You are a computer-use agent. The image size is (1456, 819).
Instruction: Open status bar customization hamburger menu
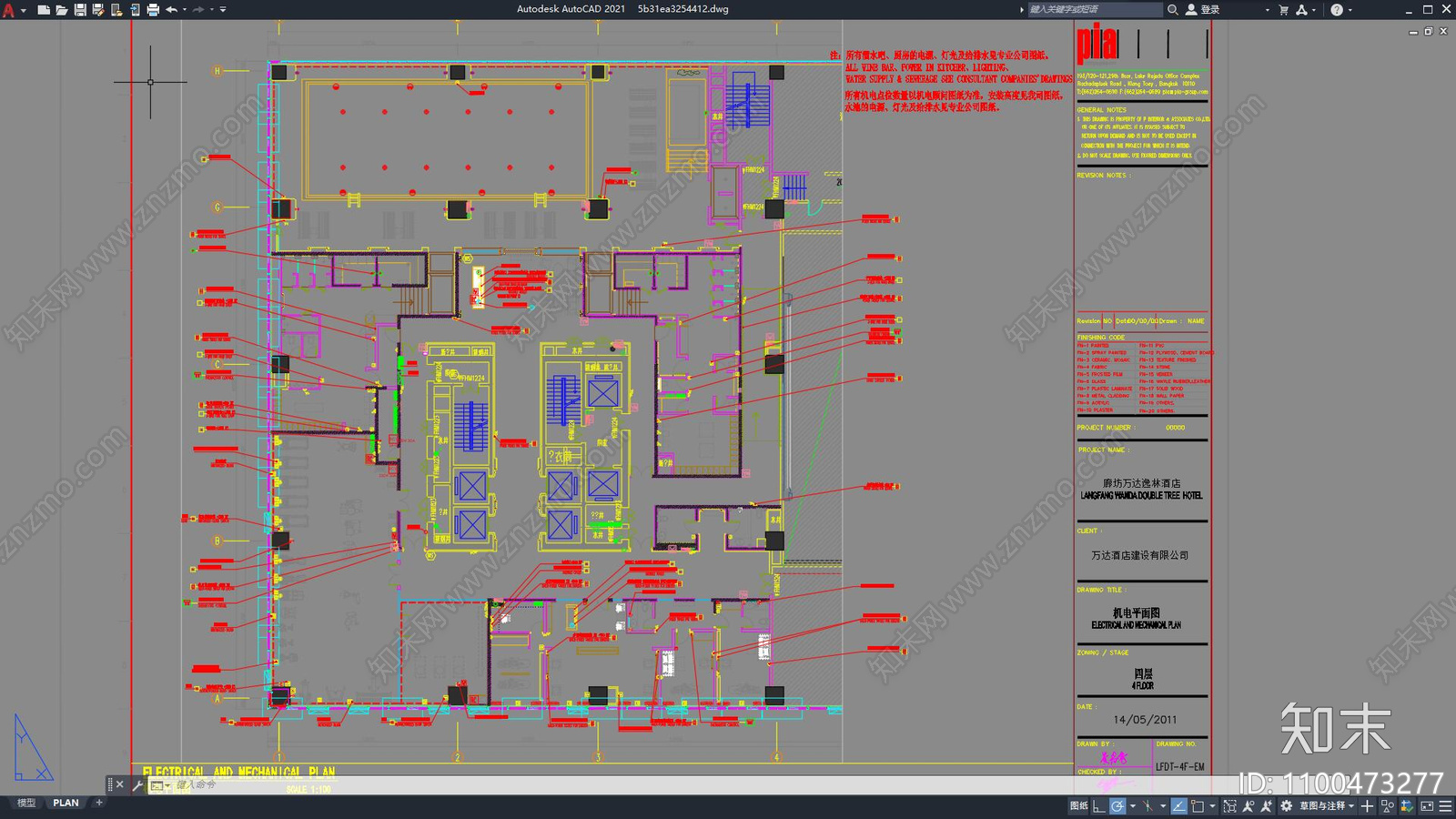tap(1445, 805)
